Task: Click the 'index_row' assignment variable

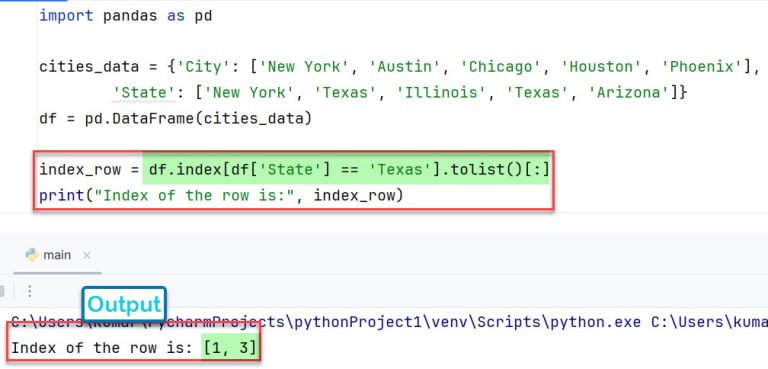Action: coord(80,170)
